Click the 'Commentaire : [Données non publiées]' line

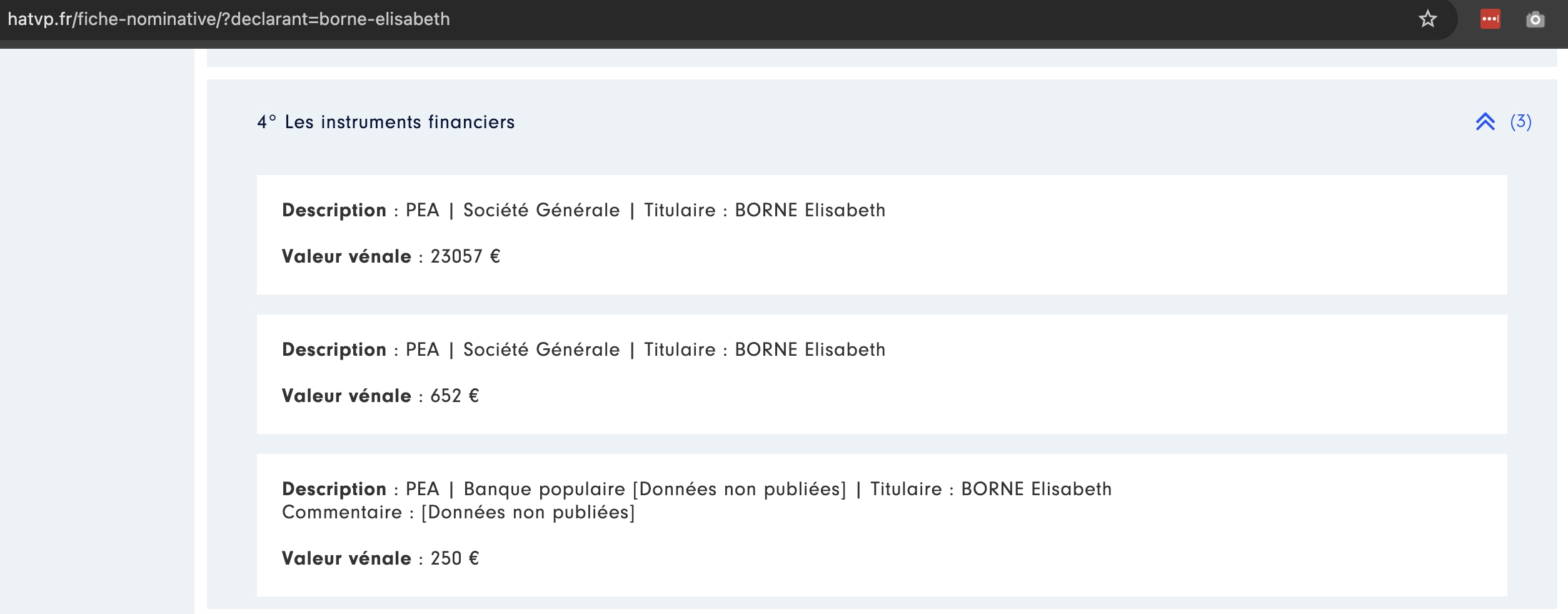458,513
